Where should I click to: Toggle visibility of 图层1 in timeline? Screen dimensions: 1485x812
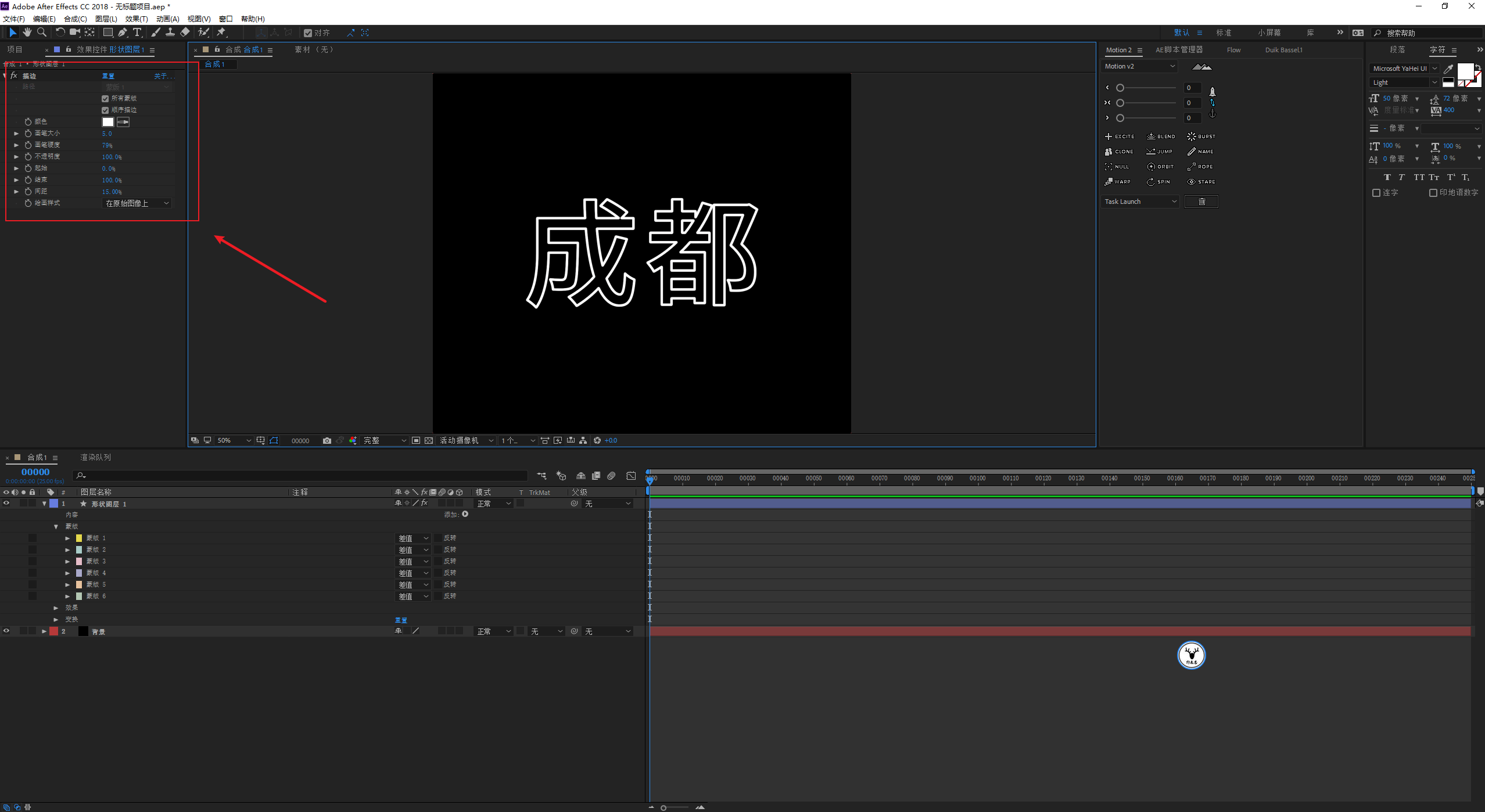click(7, 504)
